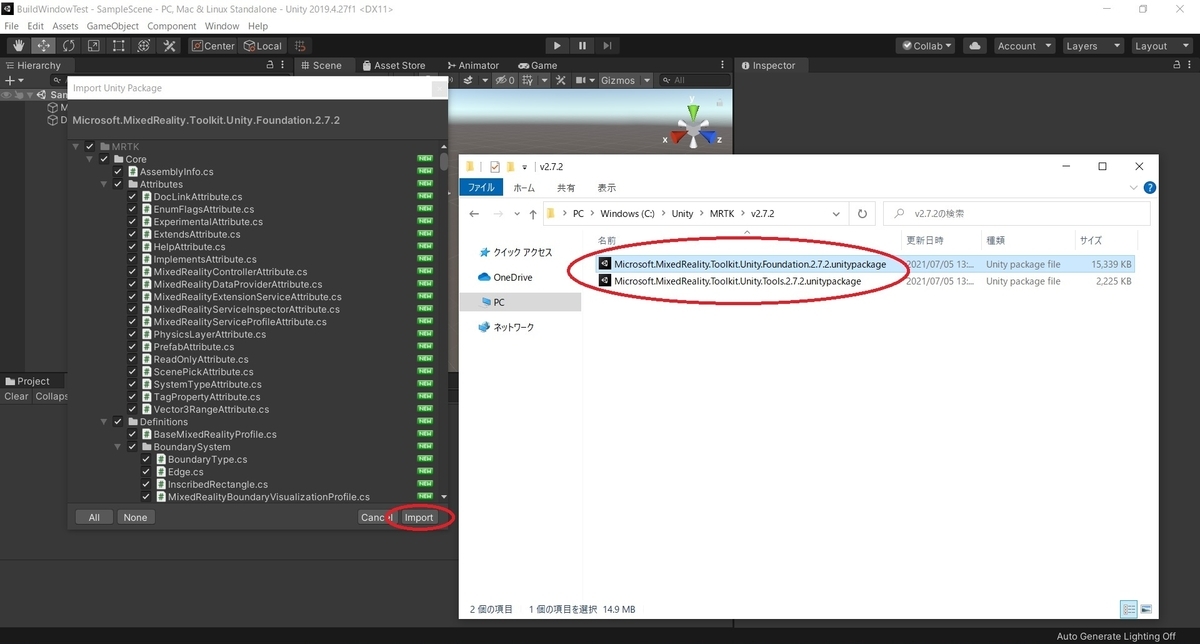The height and width of the screenshot is (644, 1200).
Task: Toggle grid snapping icon in Unity toolbar
Action: (x=301, y=46)
